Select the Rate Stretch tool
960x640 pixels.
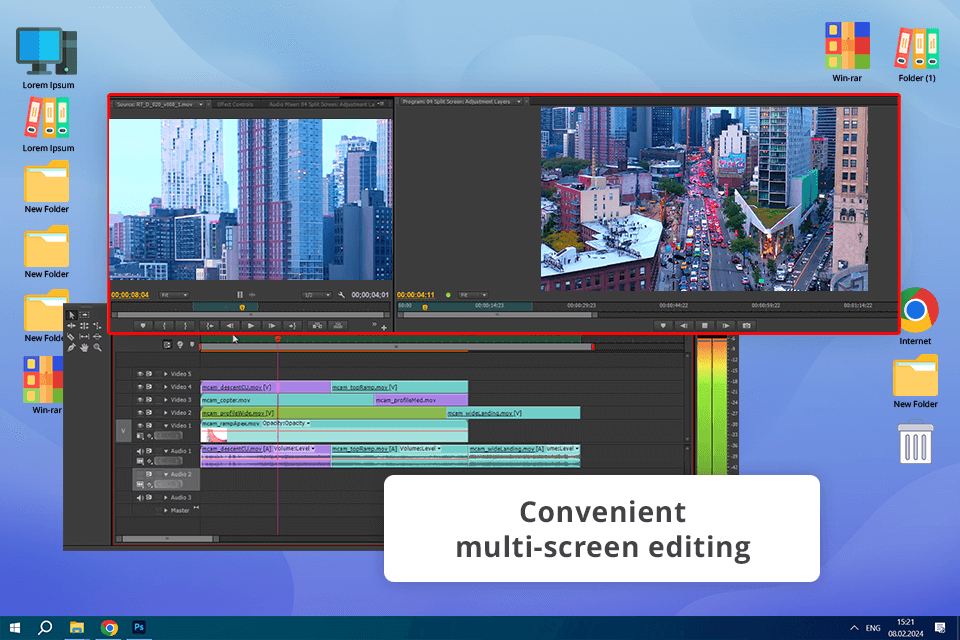pos(97,326)
